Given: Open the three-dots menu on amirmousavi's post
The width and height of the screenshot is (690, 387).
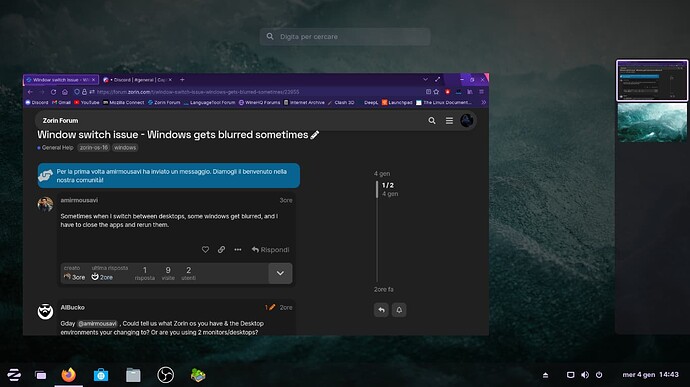Looking at the screenshot, I should click(238, 250).
